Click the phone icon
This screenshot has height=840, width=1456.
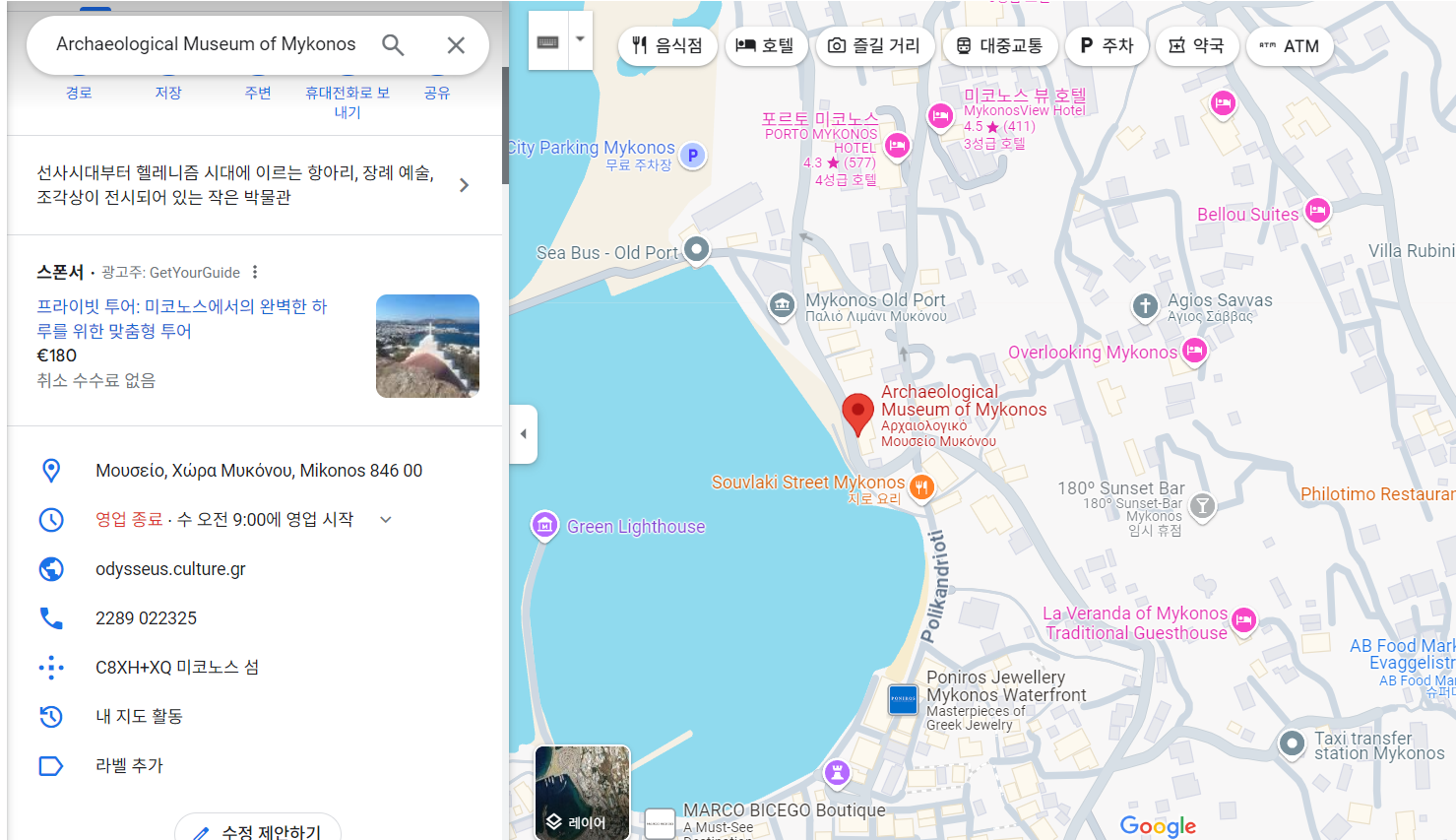pyautogui.click(x=51, y=618)
